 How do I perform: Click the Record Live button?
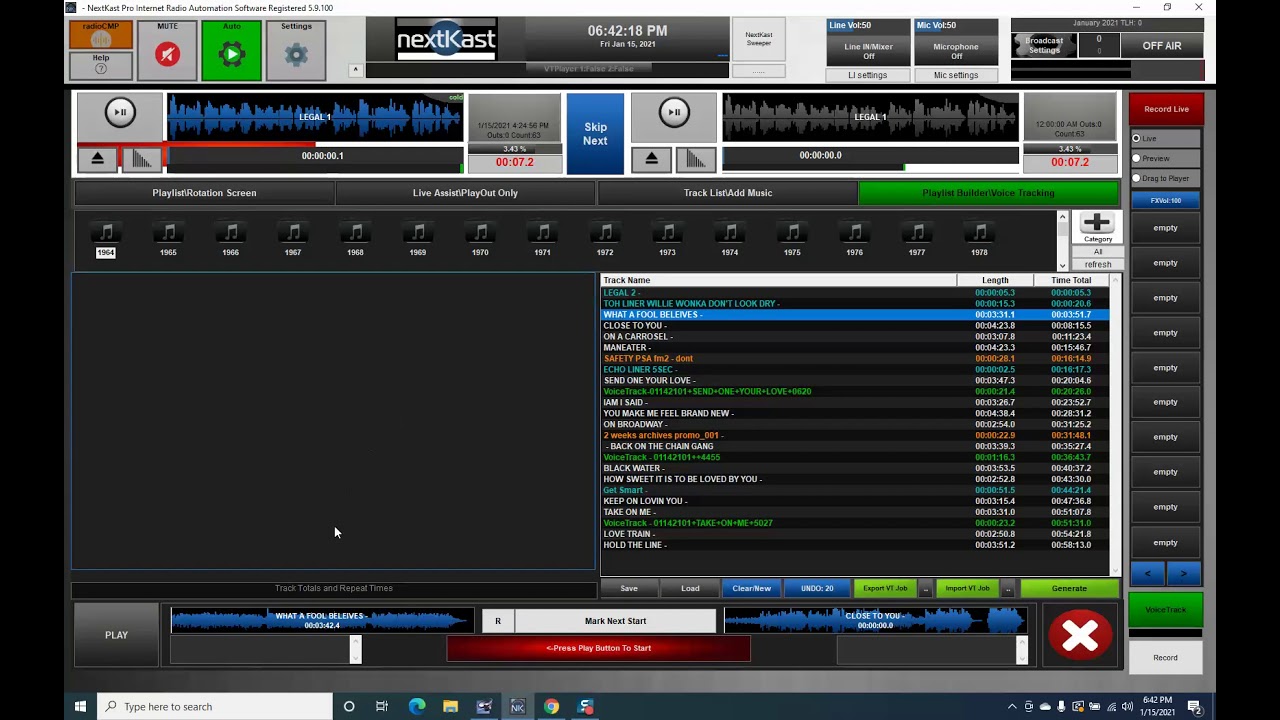pyautogui.click(x=1166, y=109)
